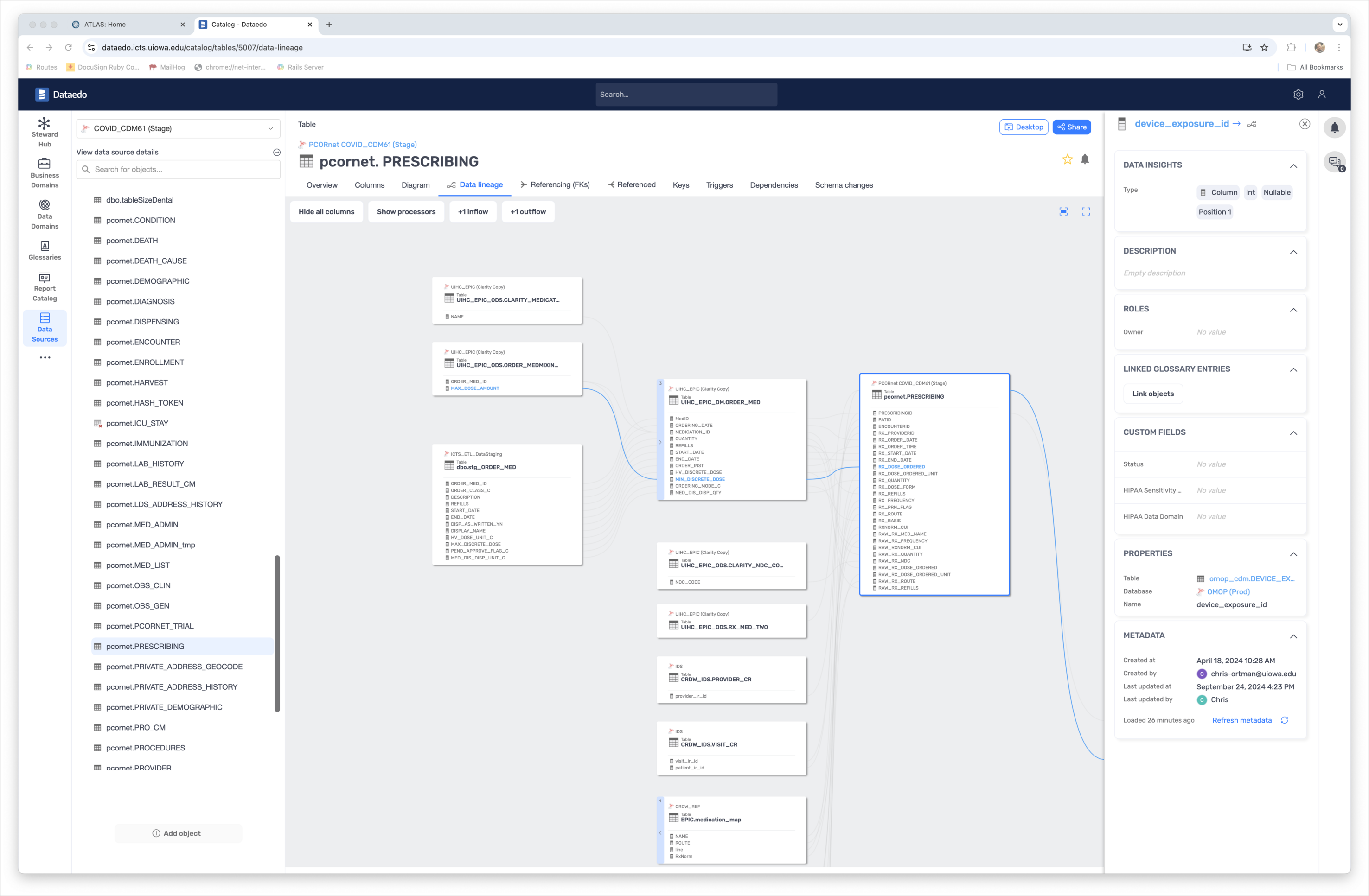Open the Dependencies tab

click(x=774, y=184)
